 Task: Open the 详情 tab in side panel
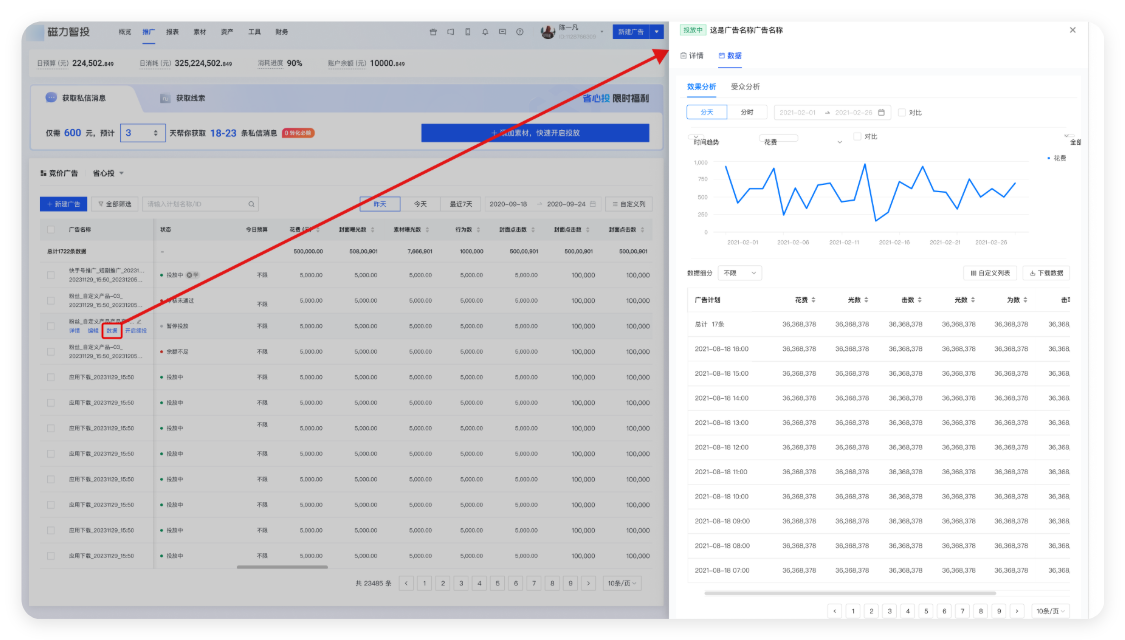point(692,56)
